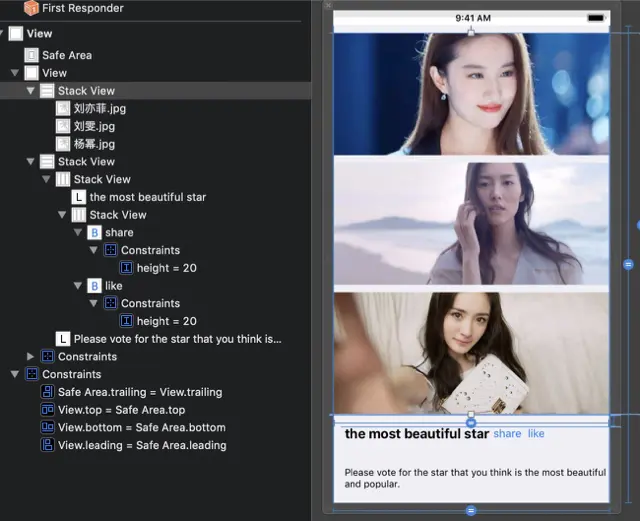Click the image icon next to 杨幂.jpg

point(63,144)
